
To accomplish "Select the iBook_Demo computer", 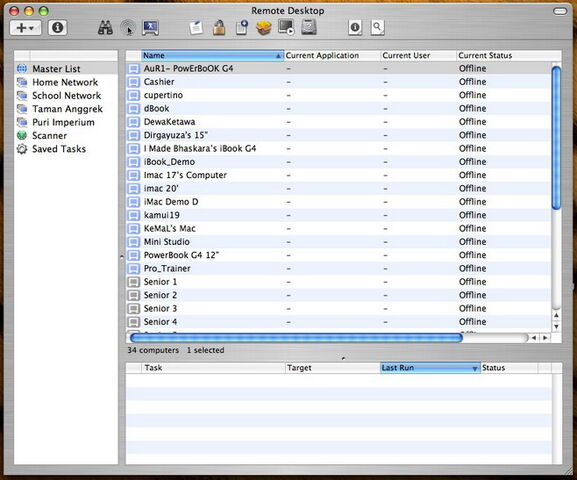I will [x=339, y=162].
